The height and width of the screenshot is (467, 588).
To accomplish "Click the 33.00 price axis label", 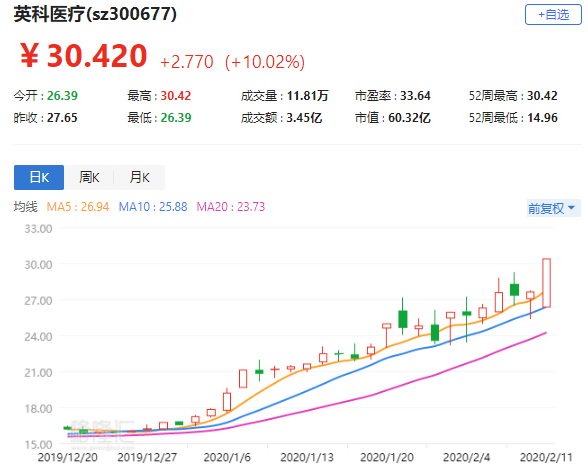I will click(x=38, y=229).
